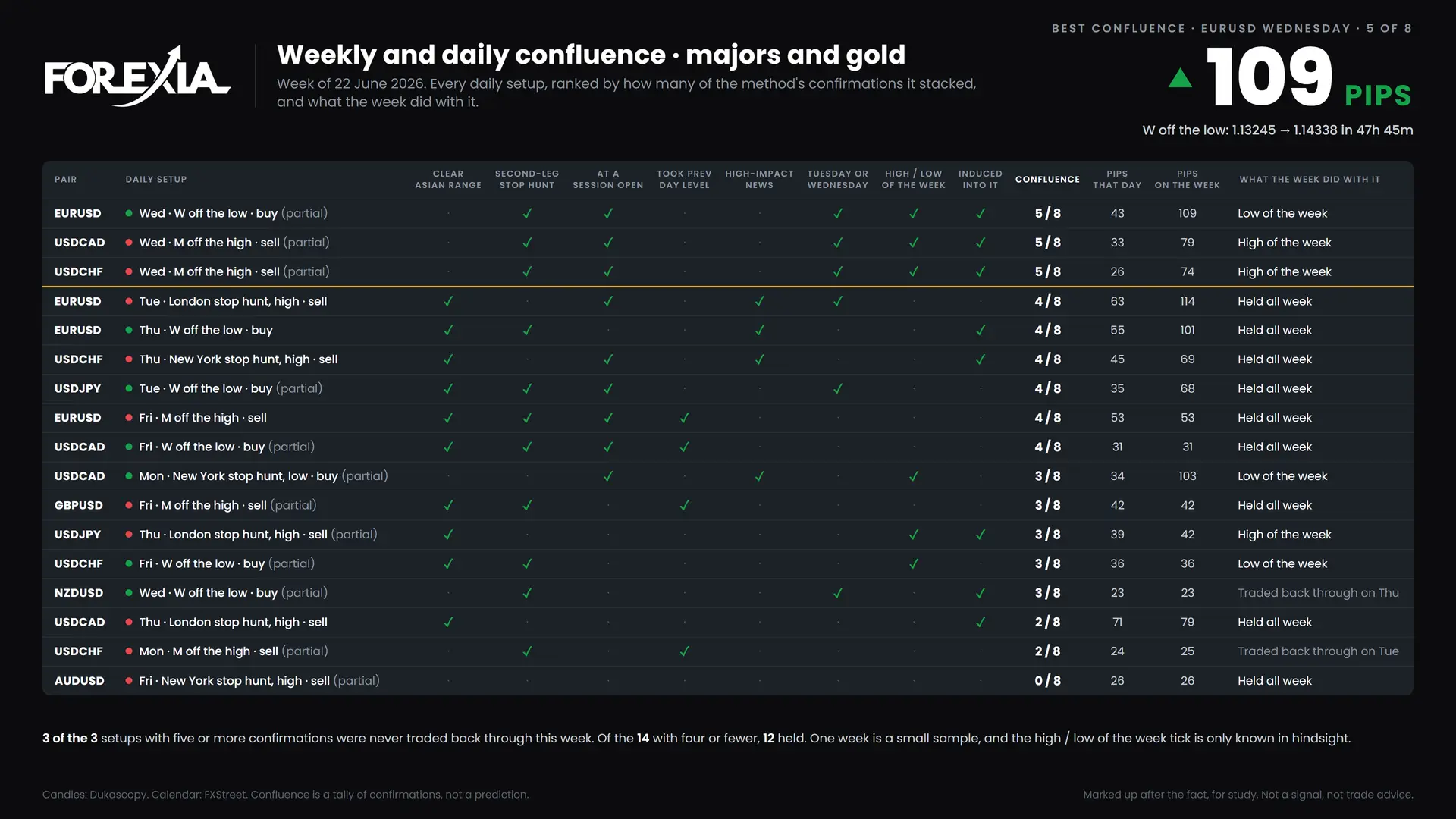This screenshot has height=819, width=1456.
Task: Click the green up triangle beside 109
Action: [1180, 78]
